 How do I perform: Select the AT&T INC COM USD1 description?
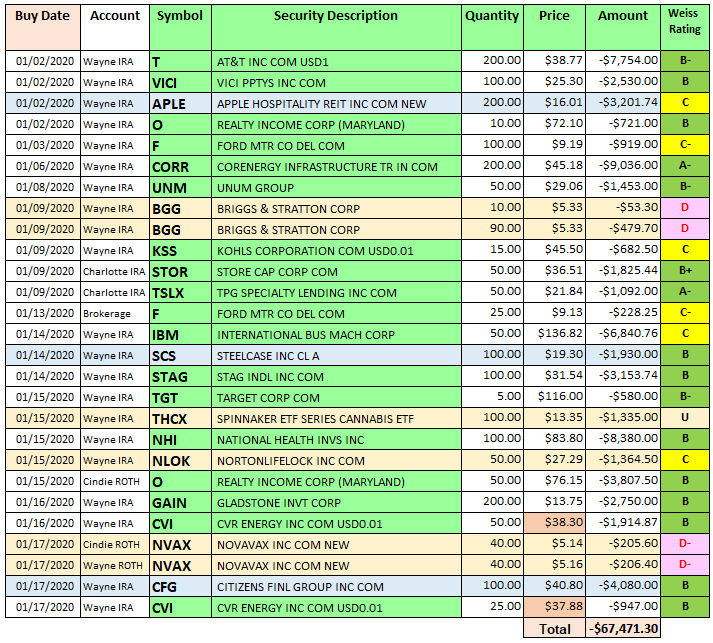pyautogui.click(x=272, y=62)
